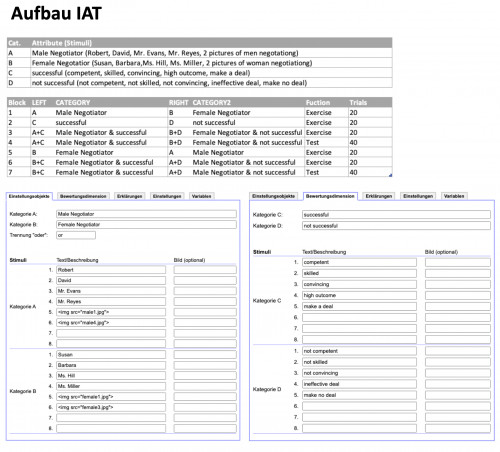Open Erklärungen tab in right panel
Image resolution: width=500 pixels, height=452 pixels.
pyautogui.click(x=378, y=196)
